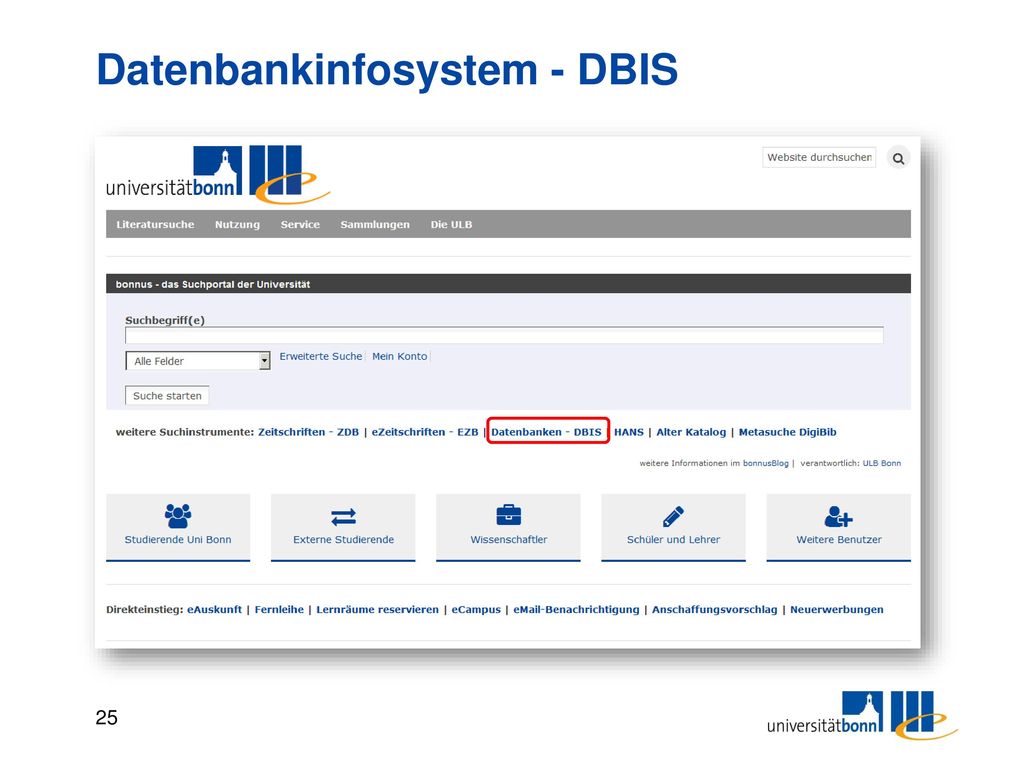This screenshot has width=1024, height=768.
Task: Open the Service menu
Action: click(x=300, y=225)
